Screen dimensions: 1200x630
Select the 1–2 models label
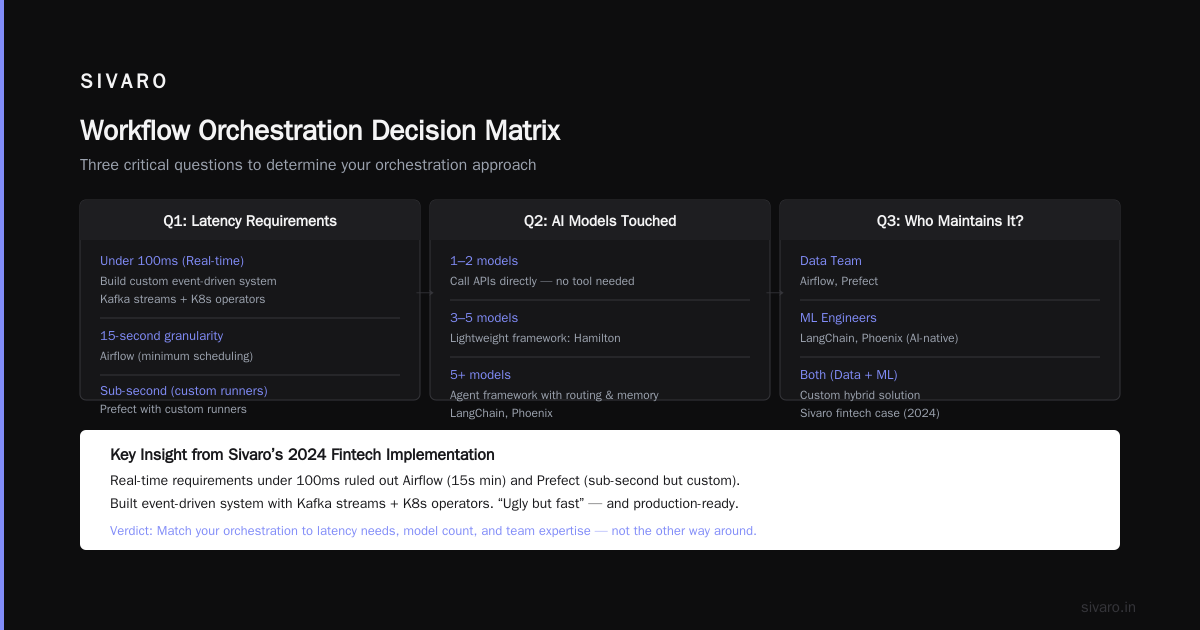point(484,261)
